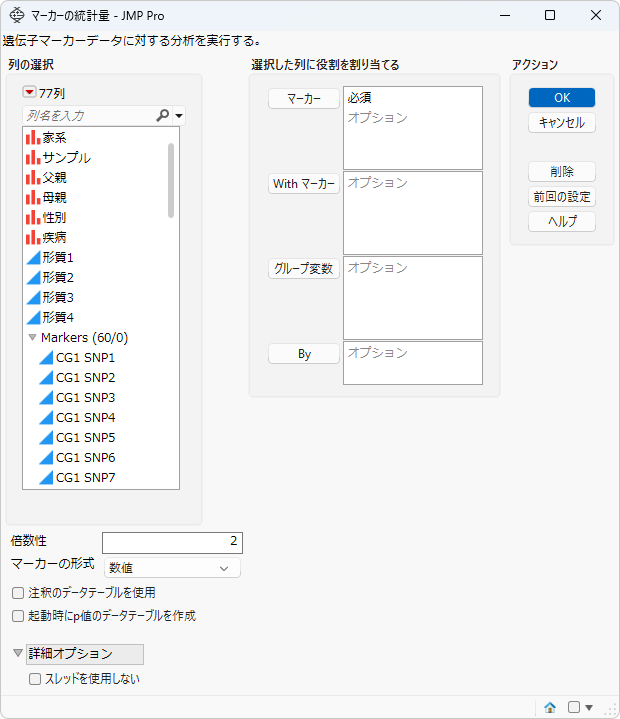Click the continuous icon beside CG1 SNP2
This screenshot has height=719, width=620.
click(46, 377)
